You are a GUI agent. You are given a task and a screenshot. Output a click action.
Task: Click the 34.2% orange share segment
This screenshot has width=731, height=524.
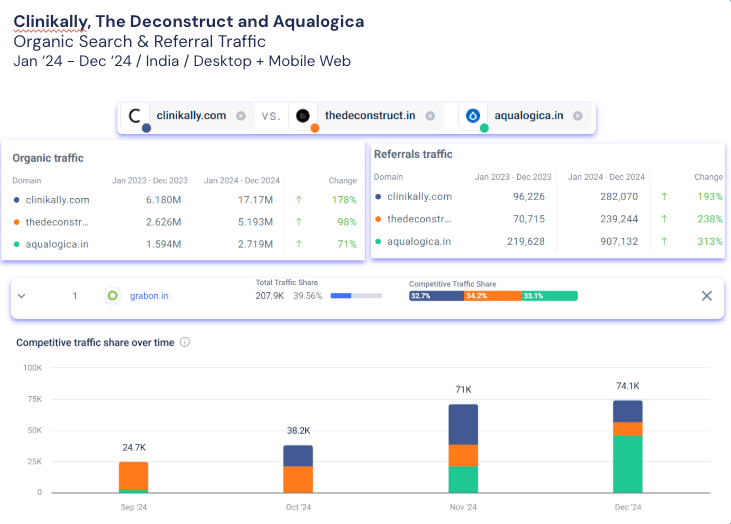(x=493, y=296)
